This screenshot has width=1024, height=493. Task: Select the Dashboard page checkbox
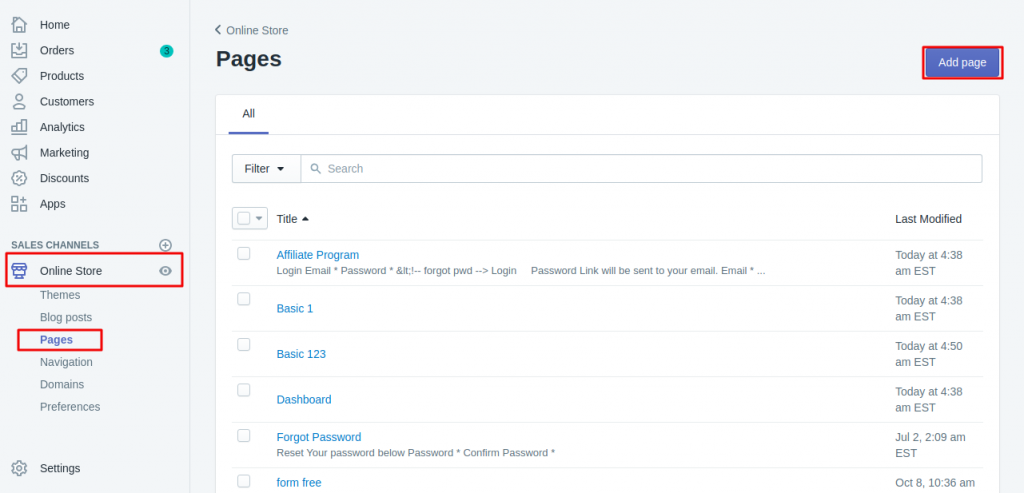pyautogui.click(x=244, y=389)
